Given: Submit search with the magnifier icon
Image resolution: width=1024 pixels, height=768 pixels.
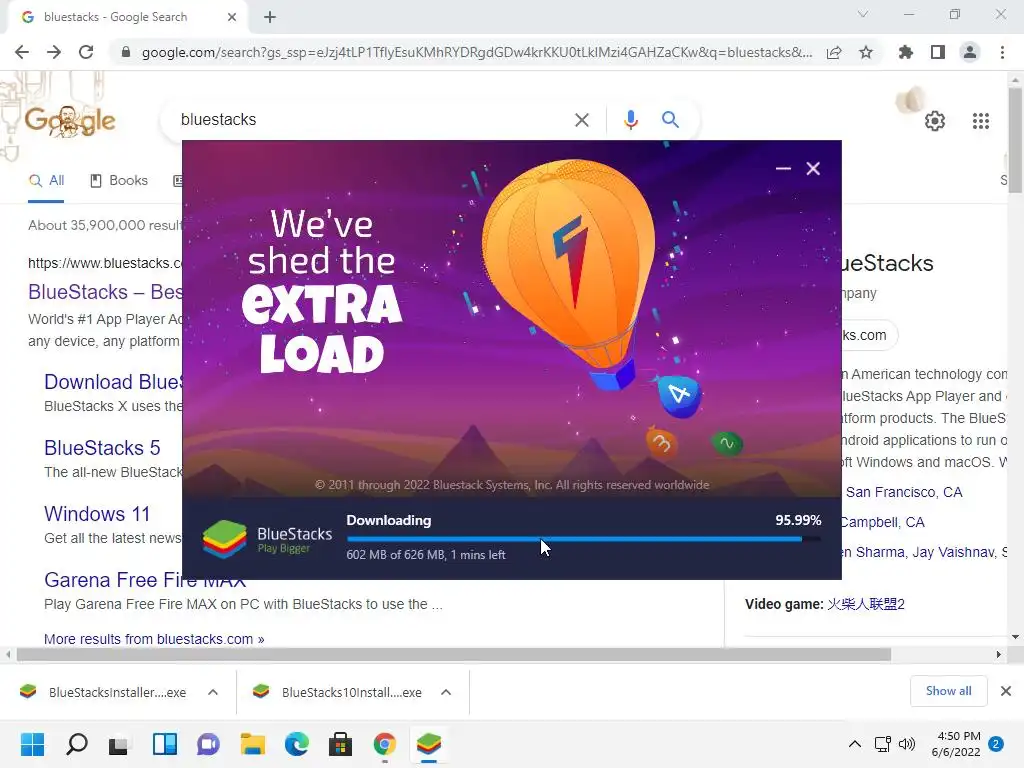Looking at the screenshot, I should click(x=670, y=120).
